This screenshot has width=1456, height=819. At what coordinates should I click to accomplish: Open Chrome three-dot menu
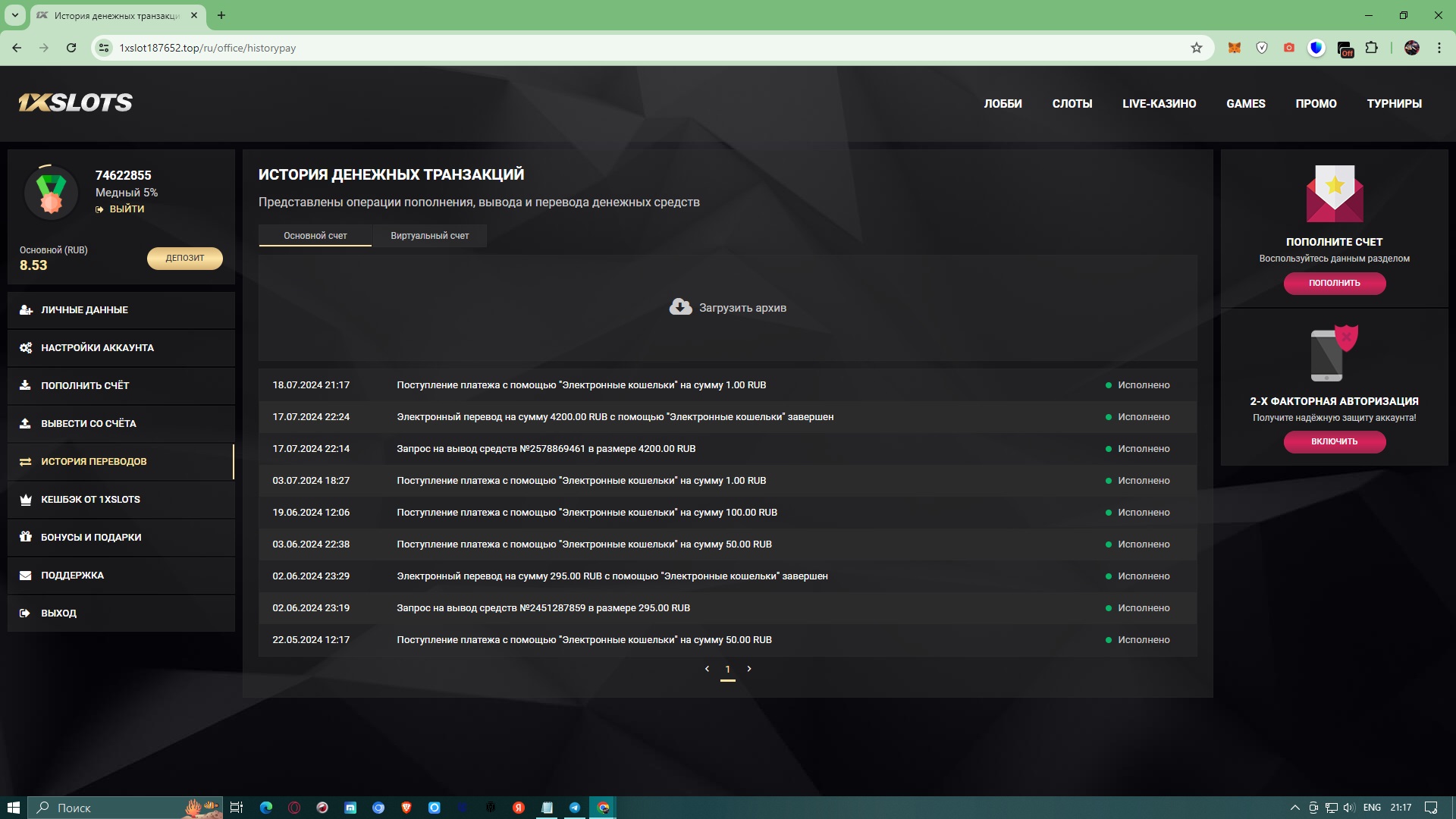click(x=1439, y=48)
